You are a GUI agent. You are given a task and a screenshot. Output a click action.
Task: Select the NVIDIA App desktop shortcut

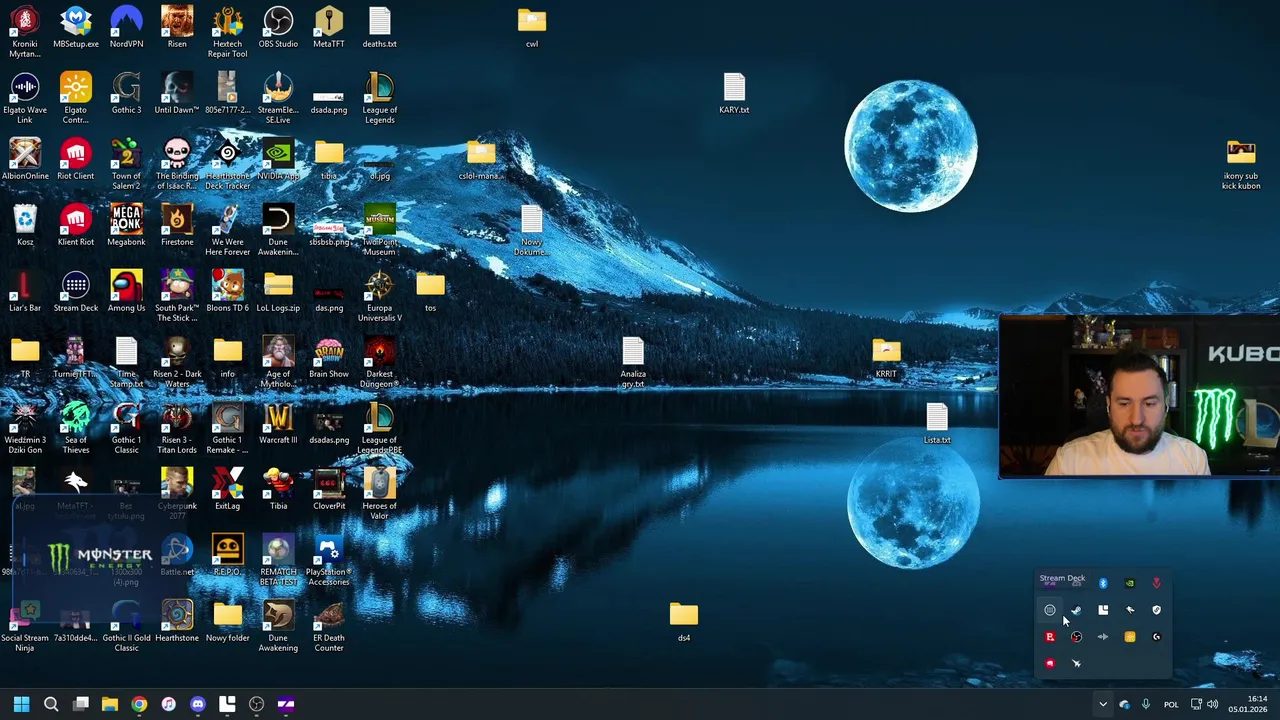pos(278,159)
